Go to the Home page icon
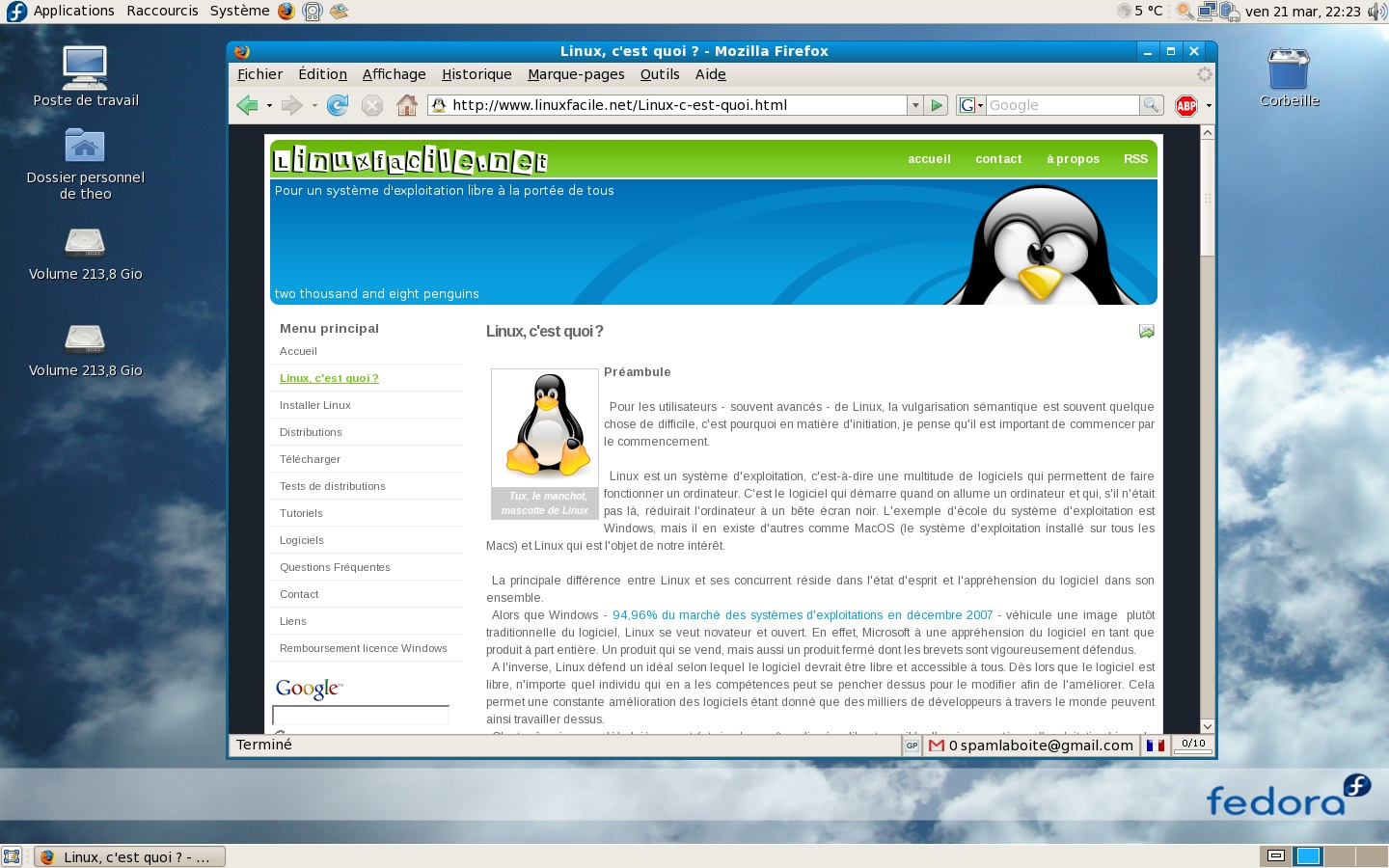Image resolution: width=1389 pixels, height=868 pixels. (407, 105)
